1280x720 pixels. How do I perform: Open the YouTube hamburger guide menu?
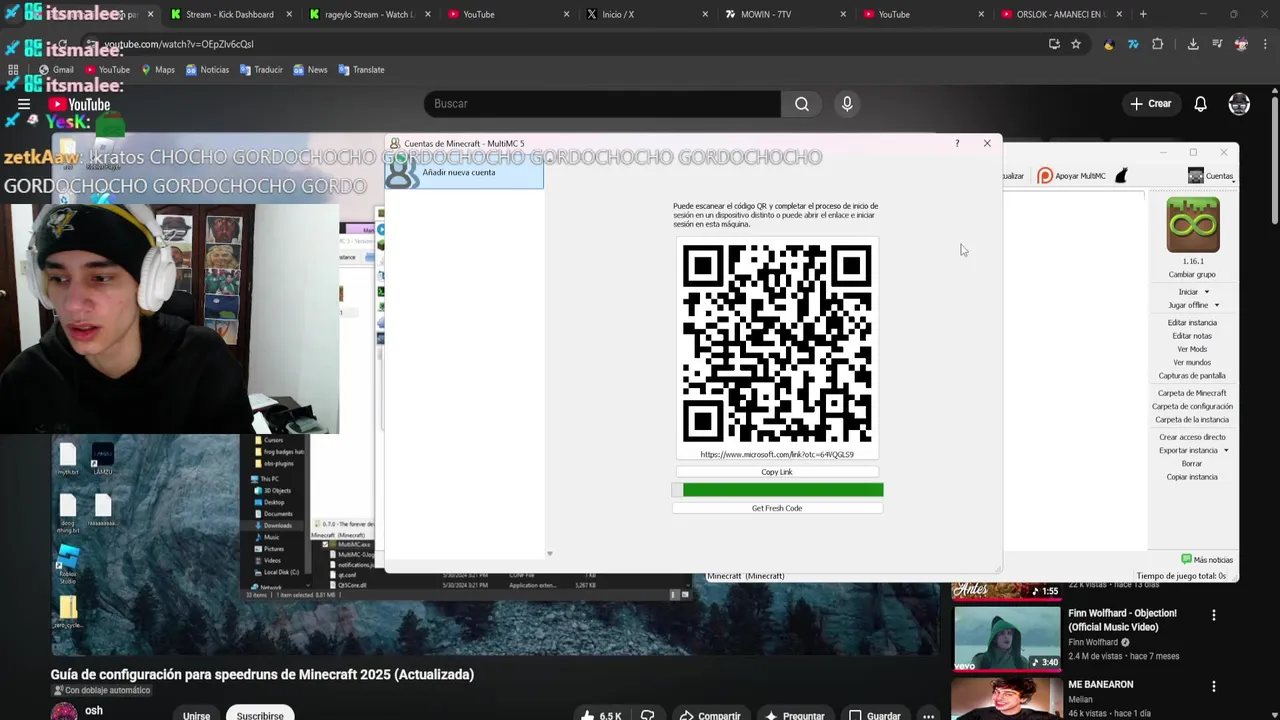pos(24,104)
